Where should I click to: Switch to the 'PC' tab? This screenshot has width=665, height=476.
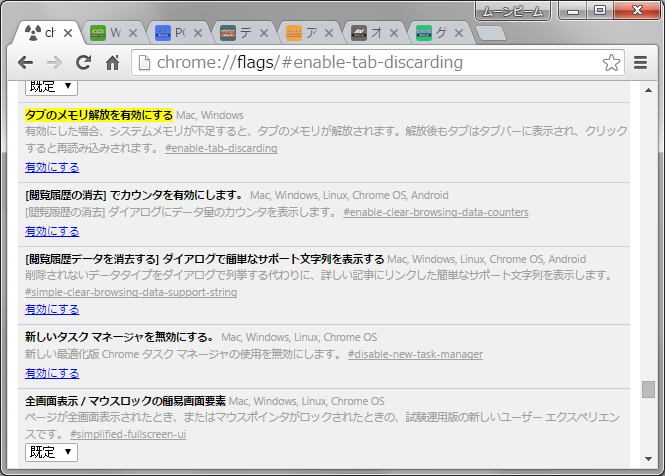click(x=178, y=33)
